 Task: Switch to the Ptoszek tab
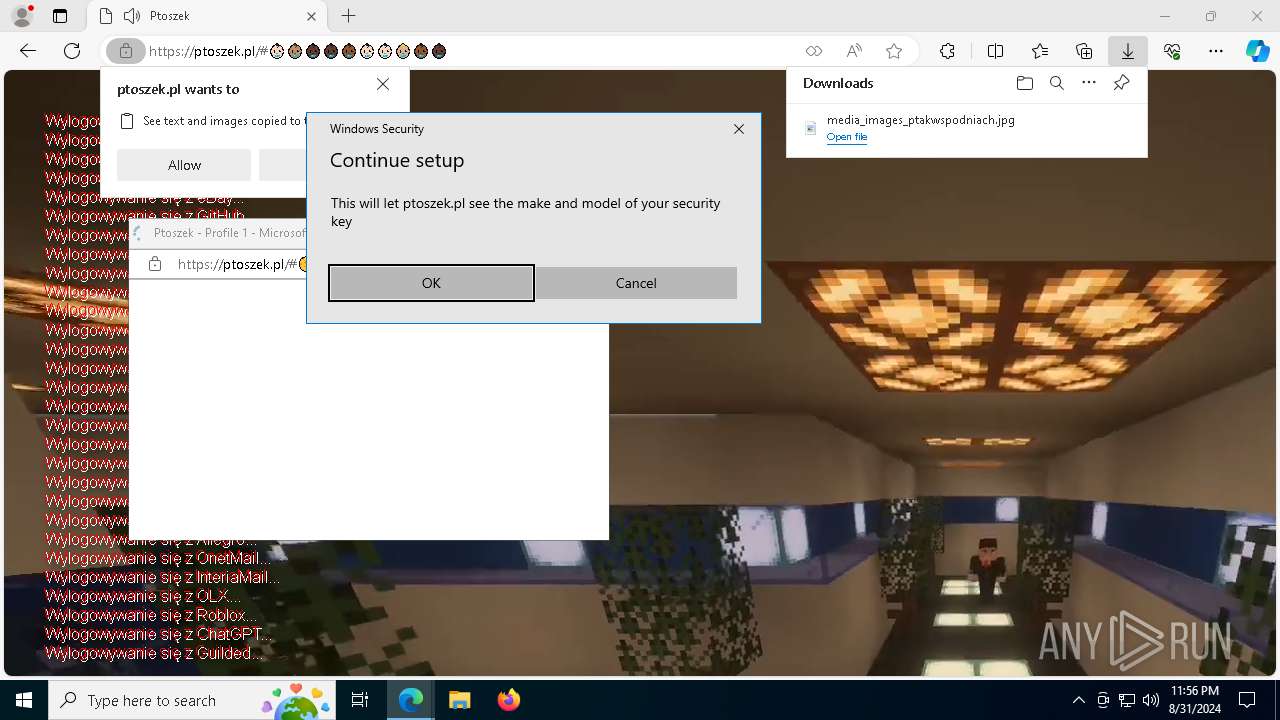click(x=205, y=16)
